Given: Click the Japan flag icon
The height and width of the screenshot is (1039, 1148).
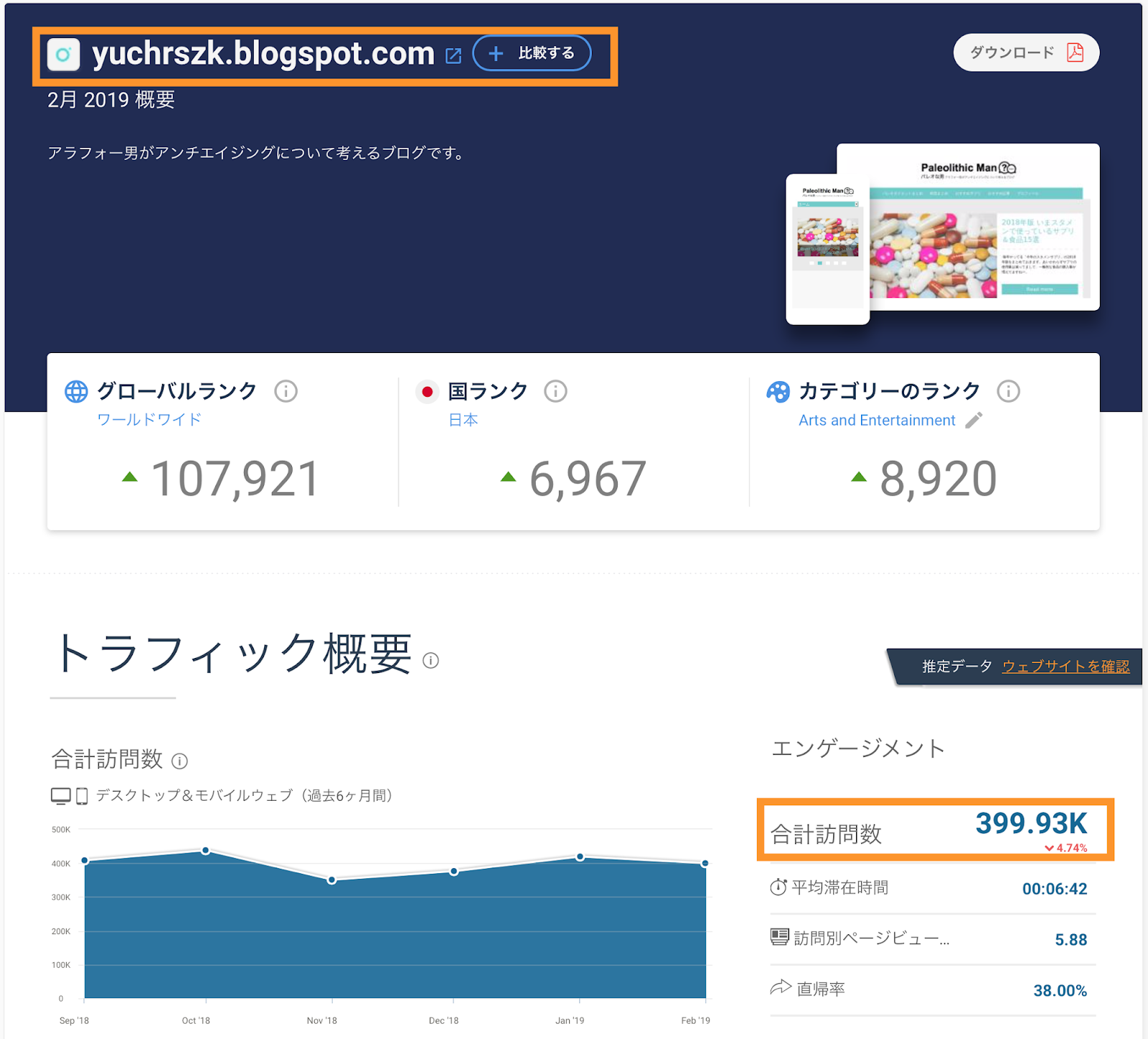Looking at the screenshot, I should [x=427, y=391].
